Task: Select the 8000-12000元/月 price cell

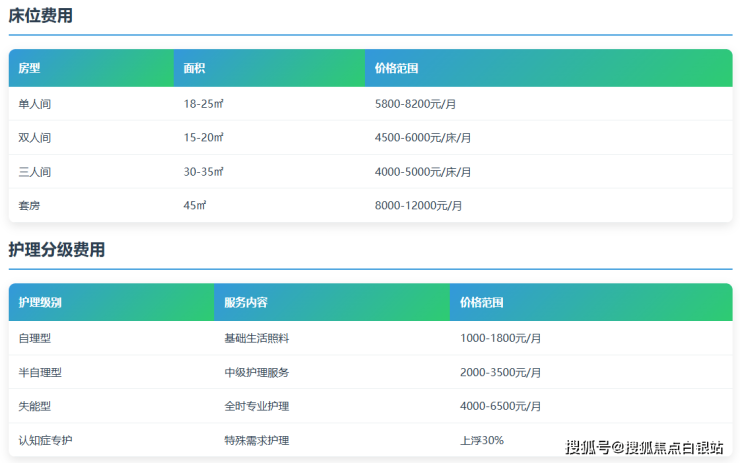Action: click(418, 206)
